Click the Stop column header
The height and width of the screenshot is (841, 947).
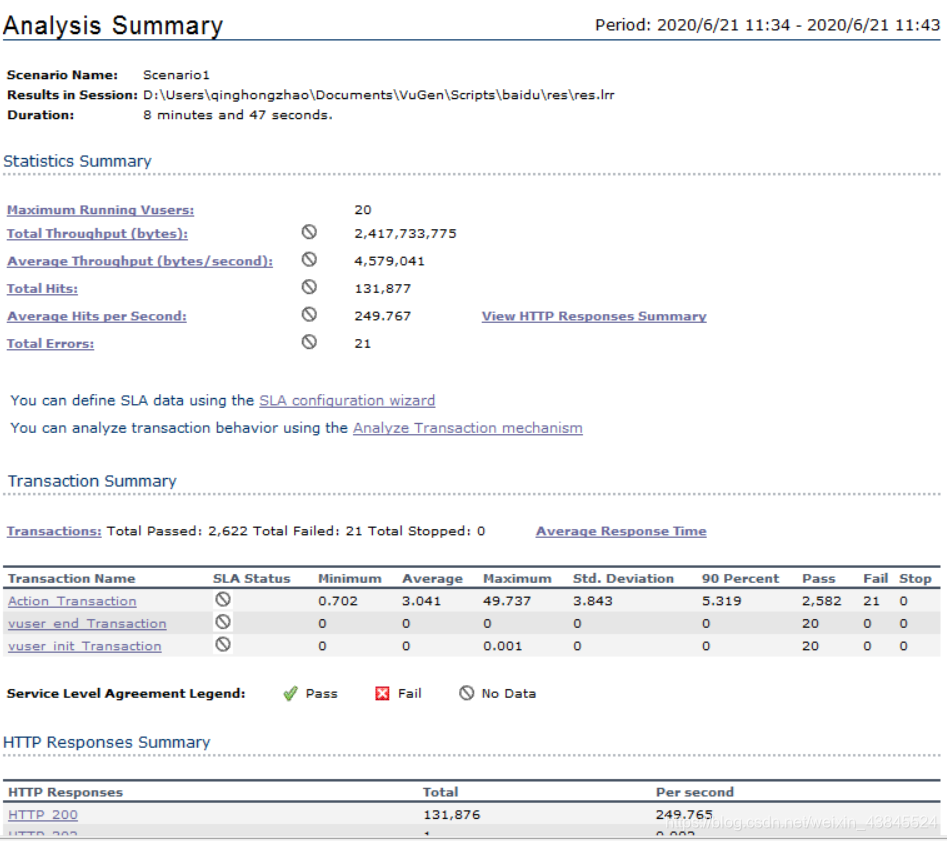pyautogui.click(x=915, y=579)
